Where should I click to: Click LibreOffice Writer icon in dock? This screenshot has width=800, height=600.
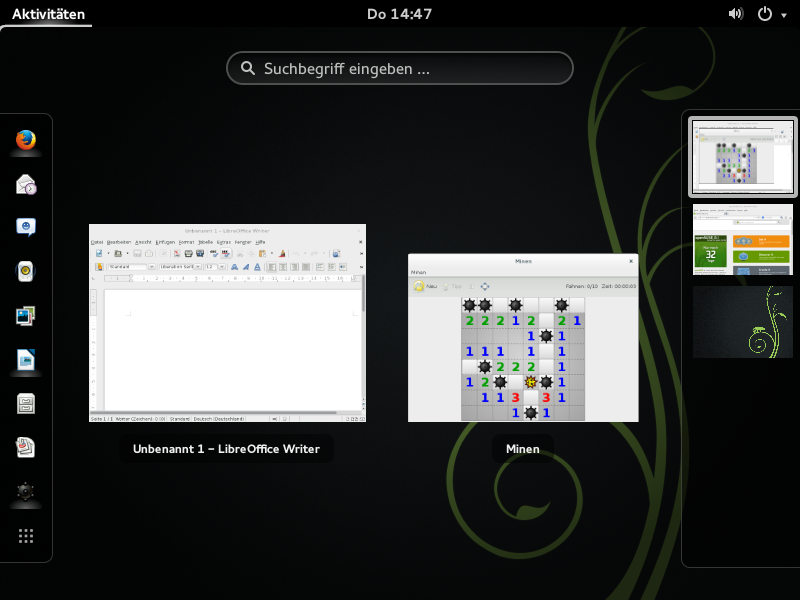coord(26,360)
